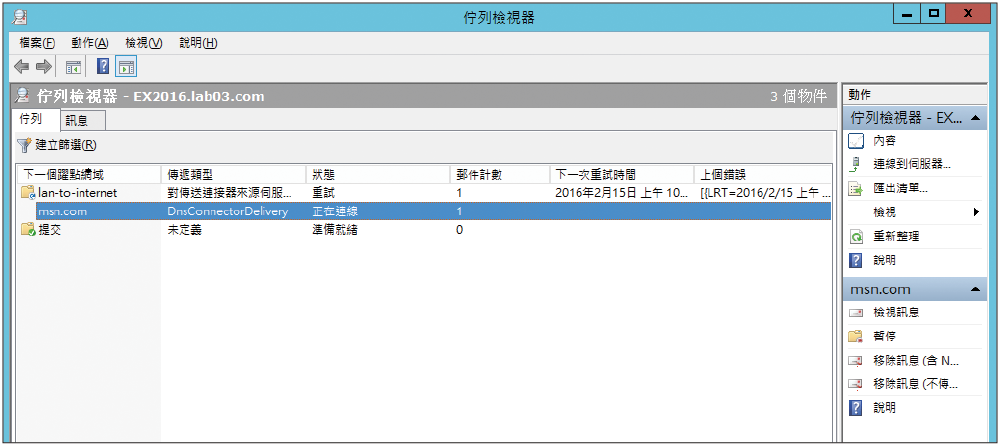Click the Back arrow toolbar icon
Image resolution: width=1001 pixels, height=446 pixels.
pos(22,66)
